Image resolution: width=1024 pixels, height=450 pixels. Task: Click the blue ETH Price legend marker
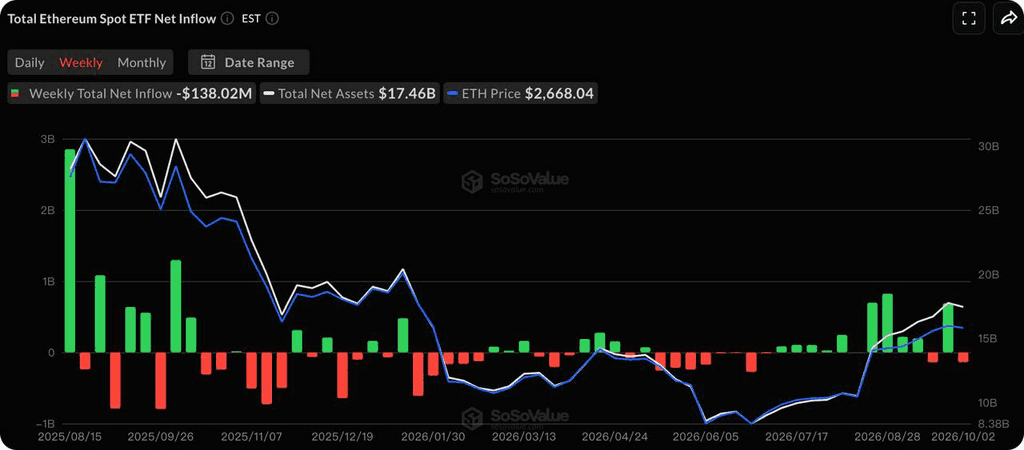pos(452,94)
